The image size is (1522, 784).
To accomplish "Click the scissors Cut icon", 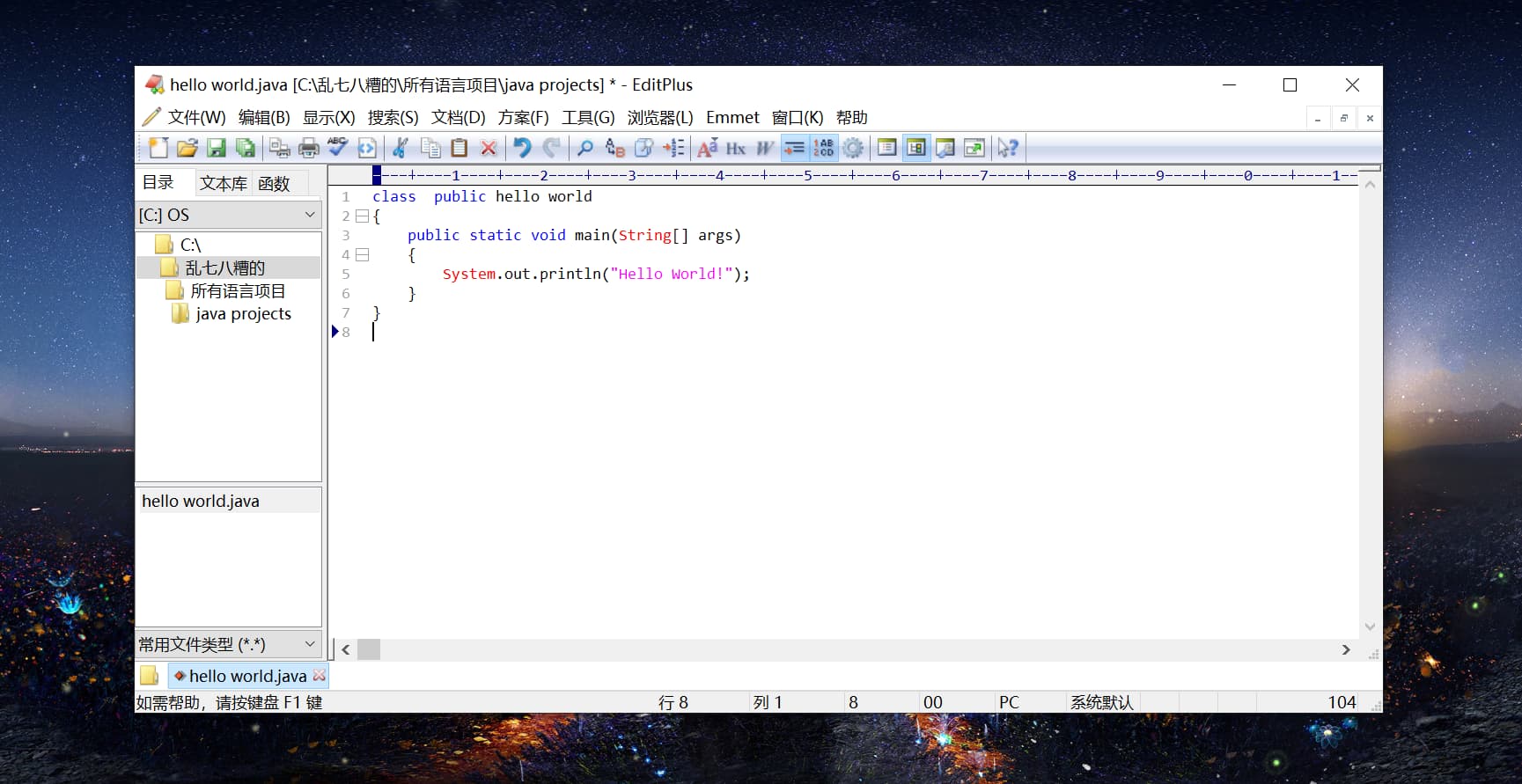I will pyautogui.click(x=401, y=148).
